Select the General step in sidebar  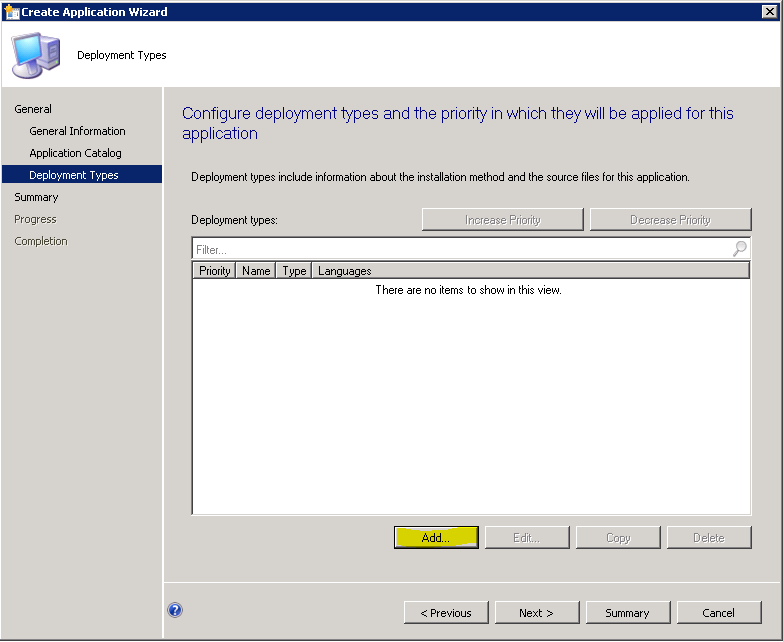point(33,109)
